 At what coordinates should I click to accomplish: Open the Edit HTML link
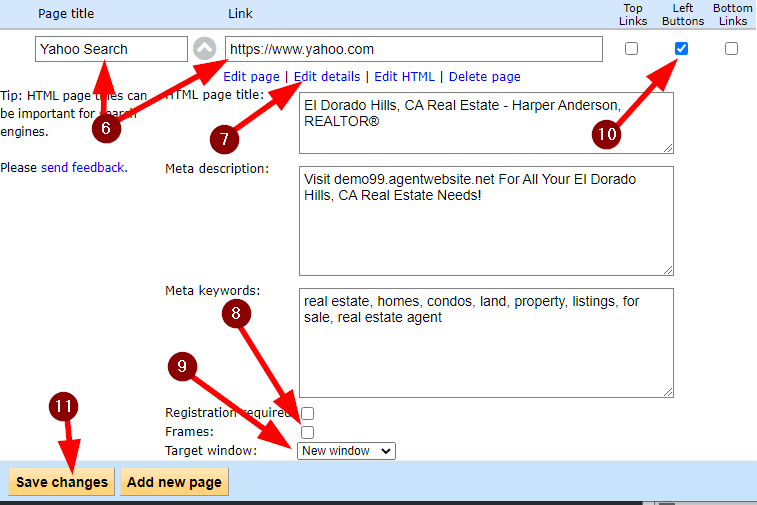404,76
